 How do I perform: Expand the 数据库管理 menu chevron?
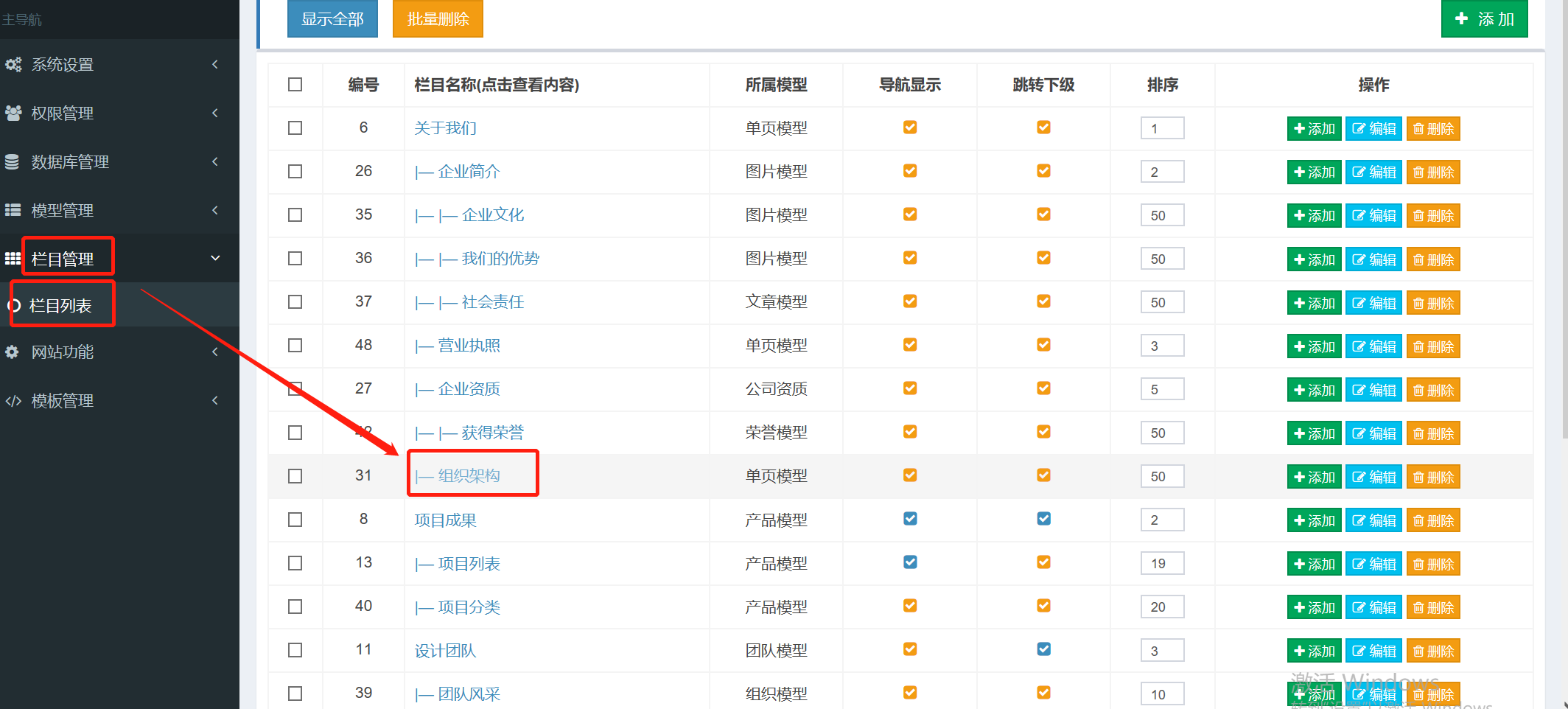[215, 161]
